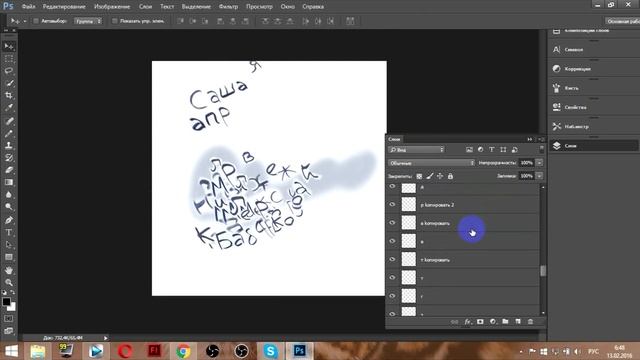Create a new layer icon

click(x=518, y=322)
